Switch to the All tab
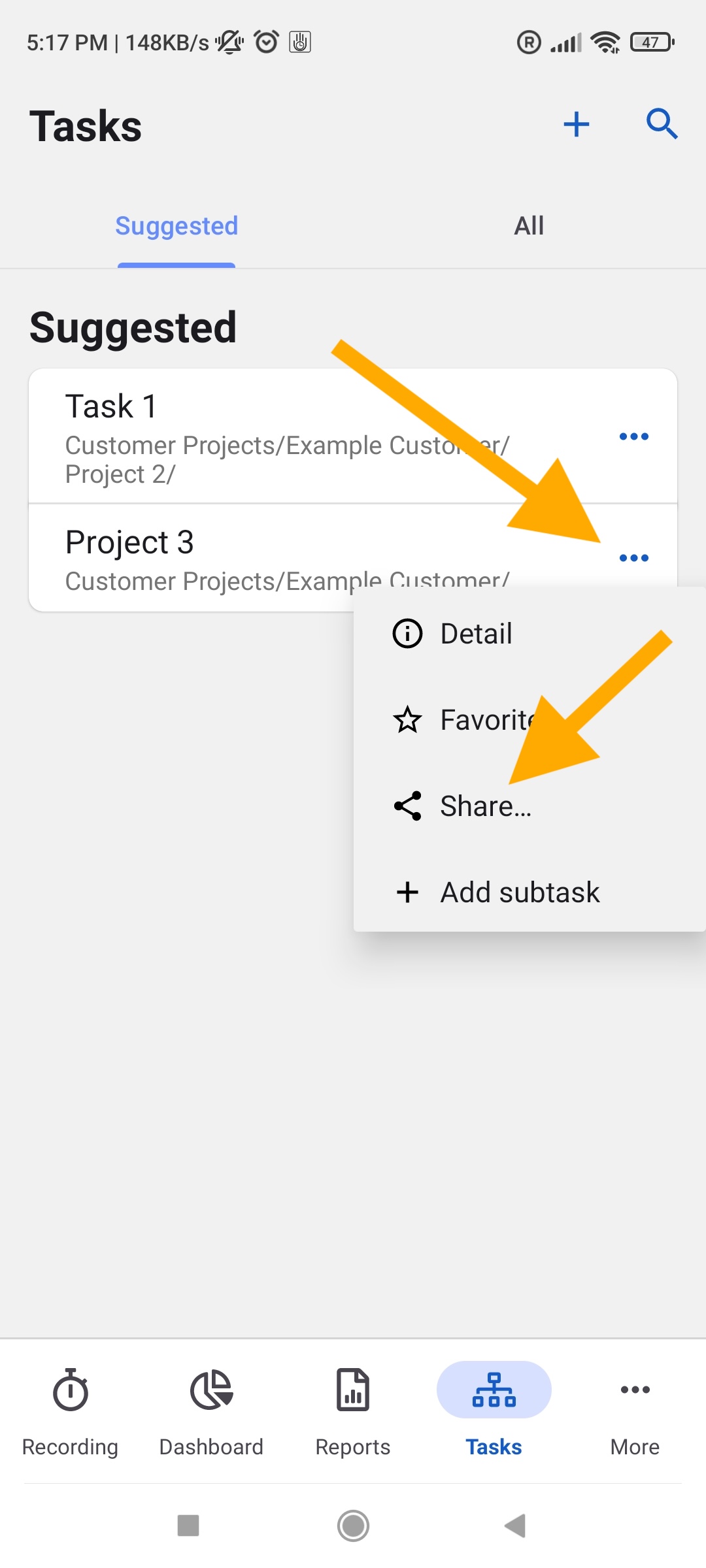This screenshot has height=1568, width=706. (x=529, y=226)
